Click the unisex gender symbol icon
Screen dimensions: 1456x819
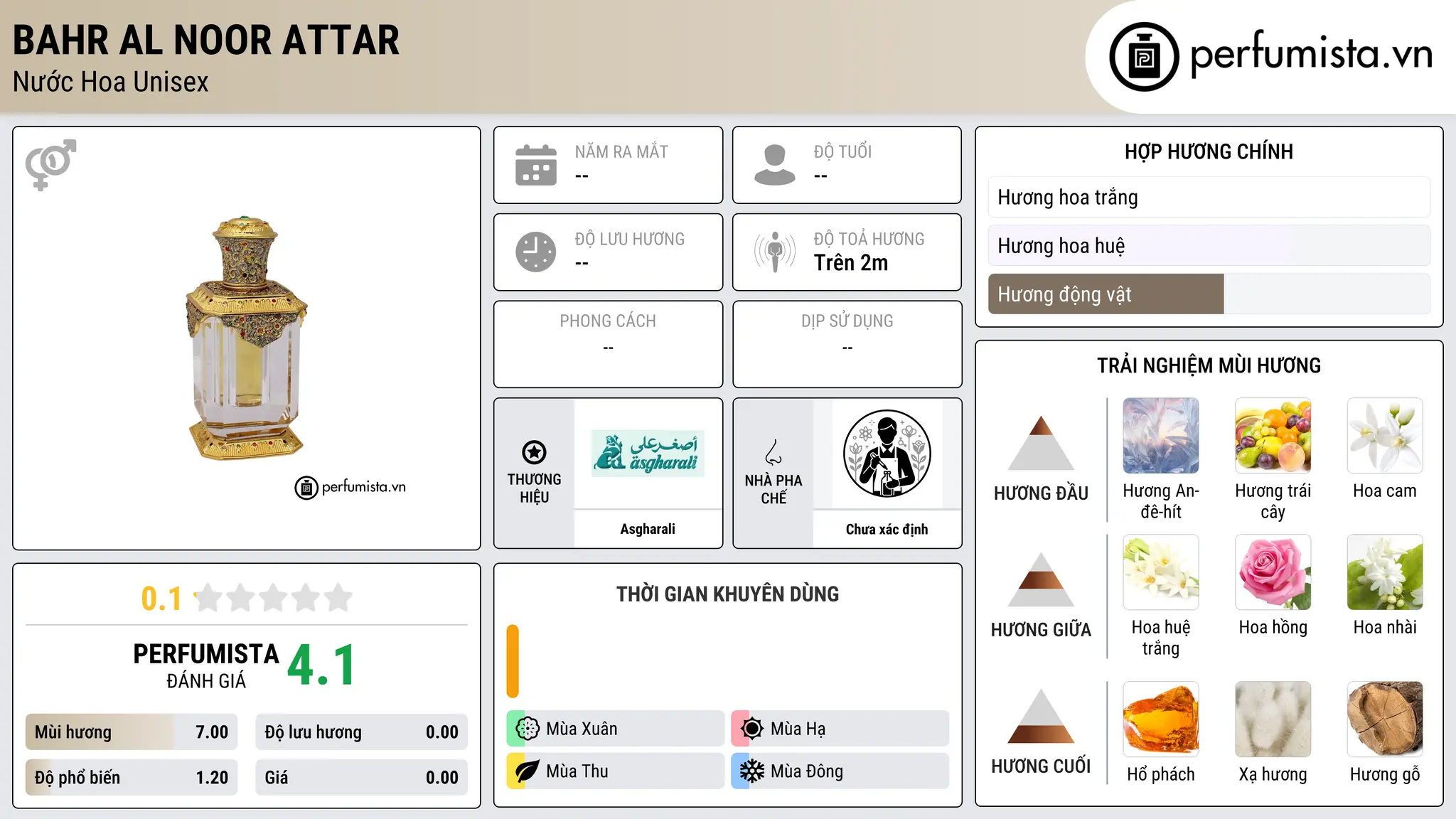coord(50,164)
